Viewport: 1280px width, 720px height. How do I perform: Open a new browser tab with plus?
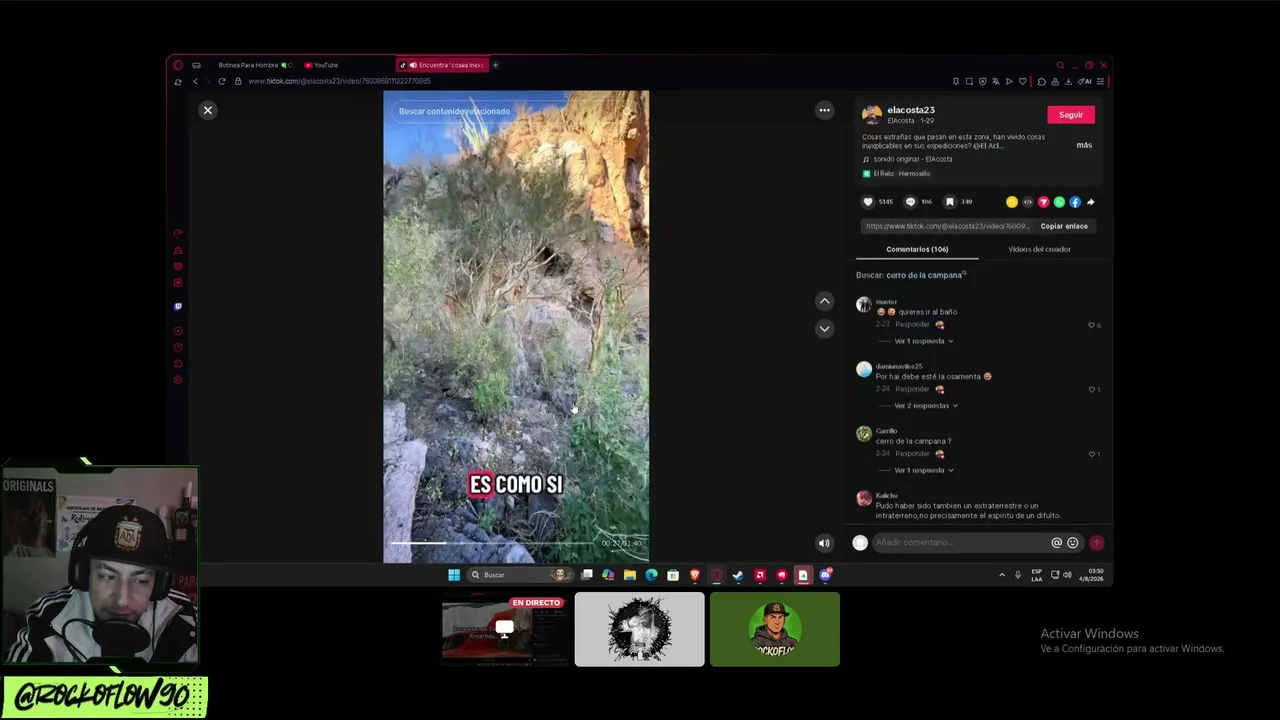point(495,65)
